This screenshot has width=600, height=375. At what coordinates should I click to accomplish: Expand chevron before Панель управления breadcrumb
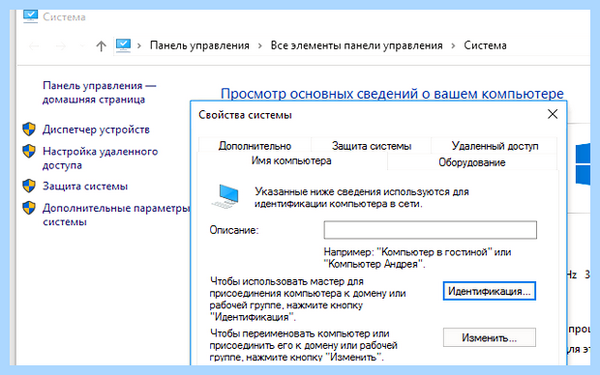click(x=139, y=46)
